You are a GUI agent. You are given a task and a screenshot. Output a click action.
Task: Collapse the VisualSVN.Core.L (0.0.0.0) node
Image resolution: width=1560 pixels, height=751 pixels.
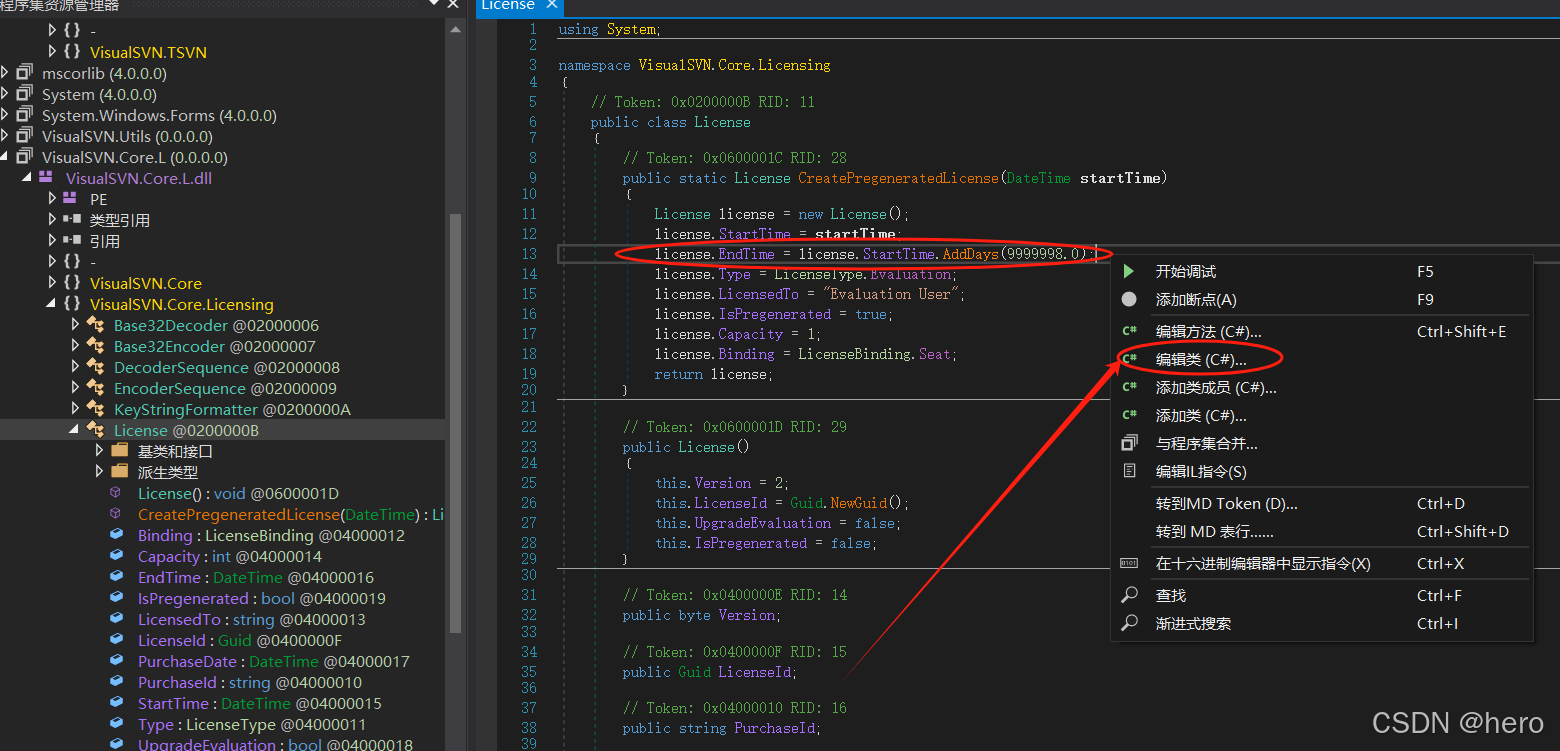coord(5,157)
